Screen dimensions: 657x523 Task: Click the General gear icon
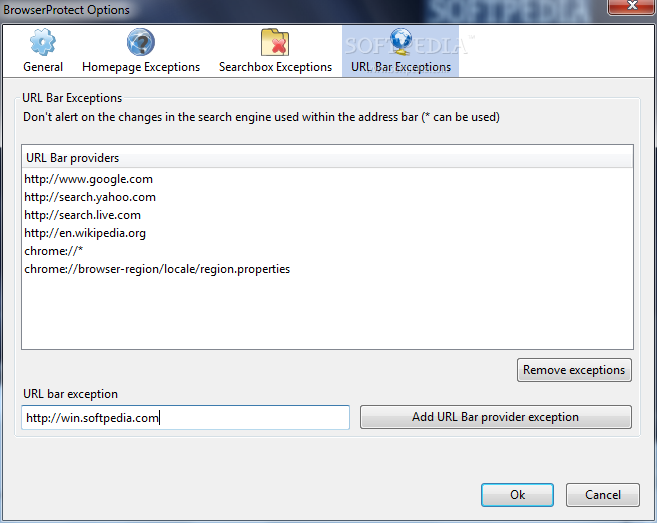point(43,42)
